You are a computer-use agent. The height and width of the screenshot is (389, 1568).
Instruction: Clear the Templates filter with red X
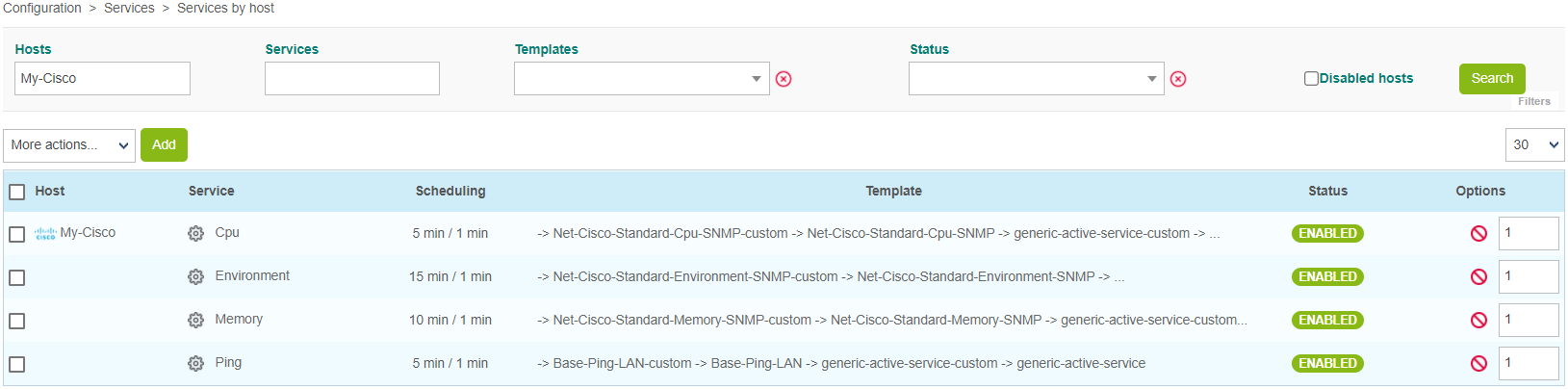pos(784,79)
